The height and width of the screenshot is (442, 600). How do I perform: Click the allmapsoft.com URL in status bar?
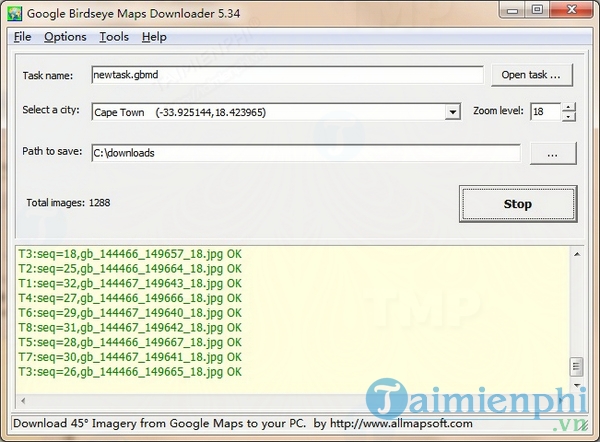coord(401,424)
